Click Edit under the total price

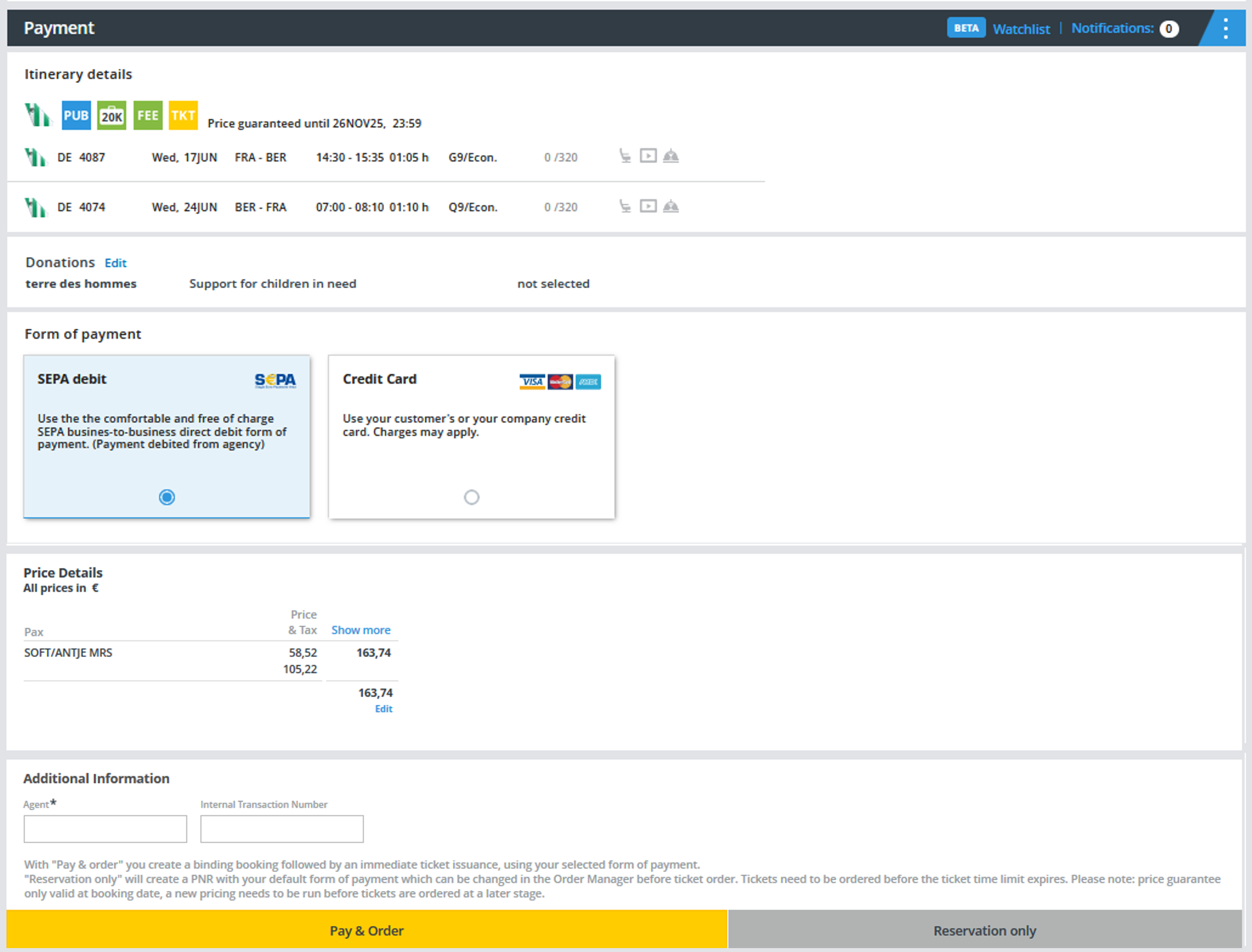pyautogui.click(x=383, y=709)
